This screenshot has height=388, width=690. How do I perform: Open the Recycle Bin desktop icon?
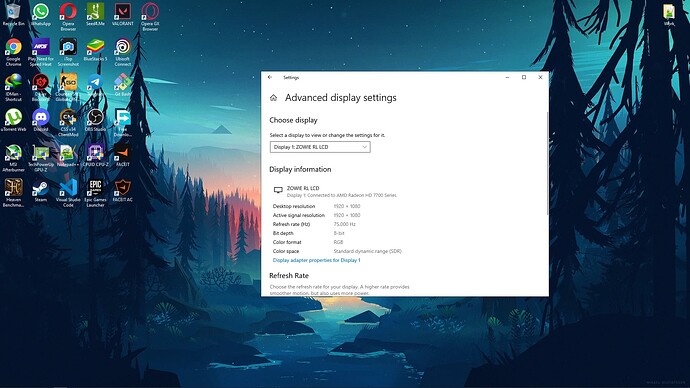tap(14, 15)
